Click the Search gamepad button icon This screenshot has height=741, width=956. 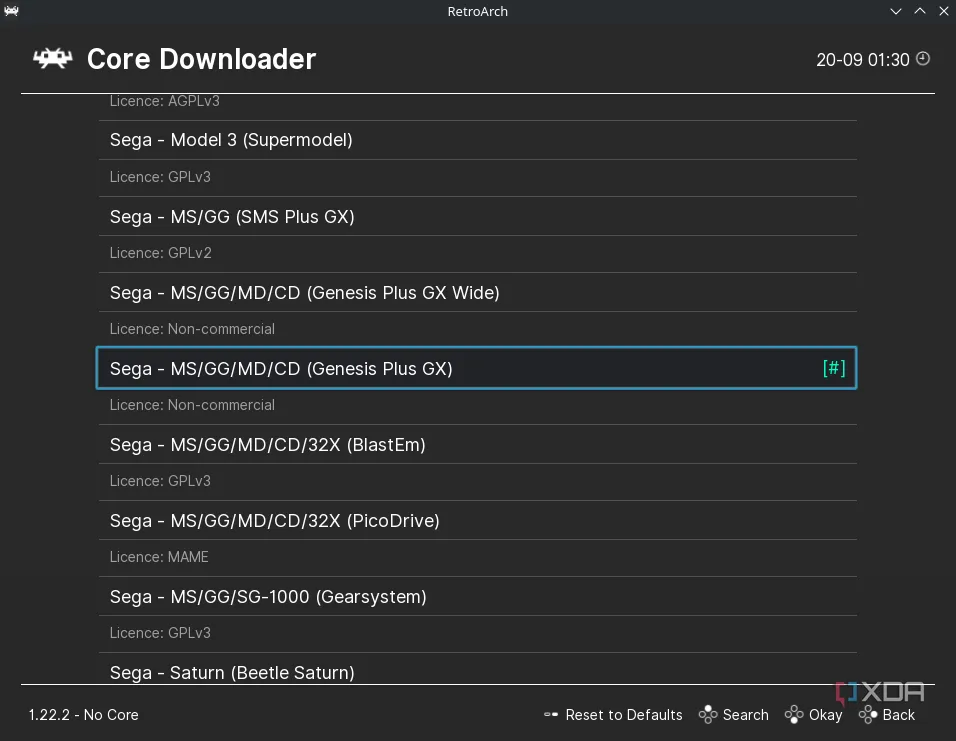tap(708, 714)
